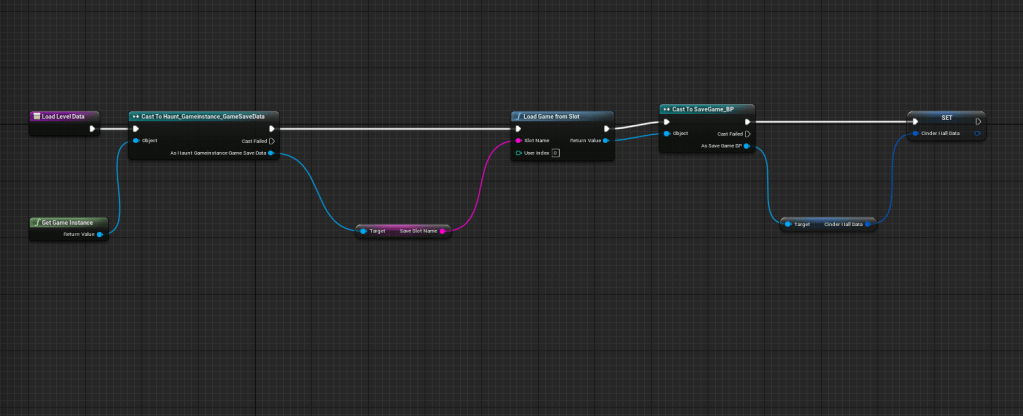Click the exec output pin on Load Level Data
Image resolution: width=1023 pixels, height=416 pixels.
pos(93,129)
